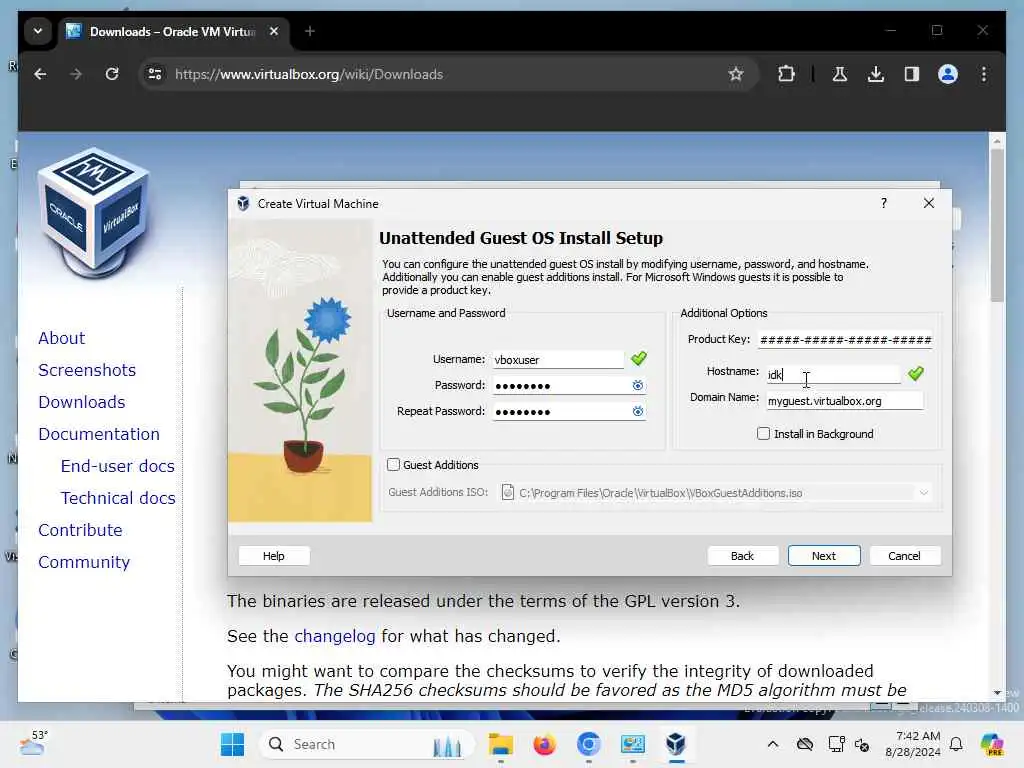Enable the Guest Additions checkbox
Viewport: 1024px width, 768px height.
pyautogui.click(x=393, y=464)
